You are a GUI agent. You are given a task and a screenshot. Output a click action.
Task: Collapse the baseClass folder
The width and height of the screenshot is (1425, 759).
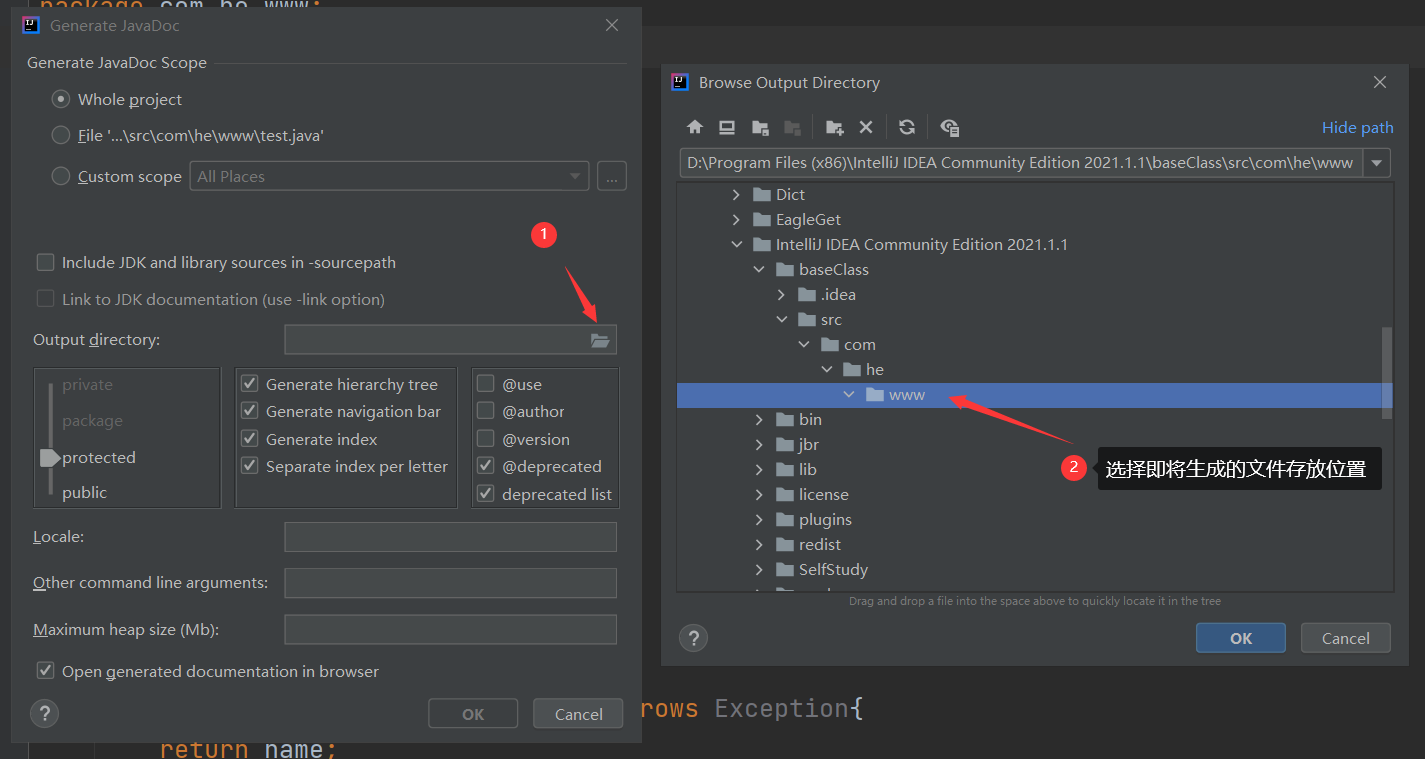759,269
